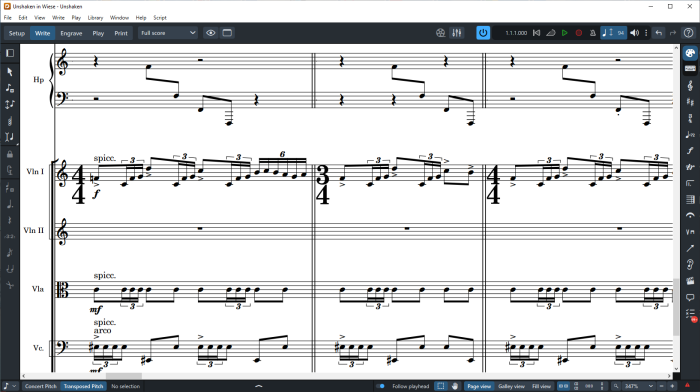Open the Full score layout dropdown
The height and width of the screenshot is (392, 700).
tap(168, 33)
